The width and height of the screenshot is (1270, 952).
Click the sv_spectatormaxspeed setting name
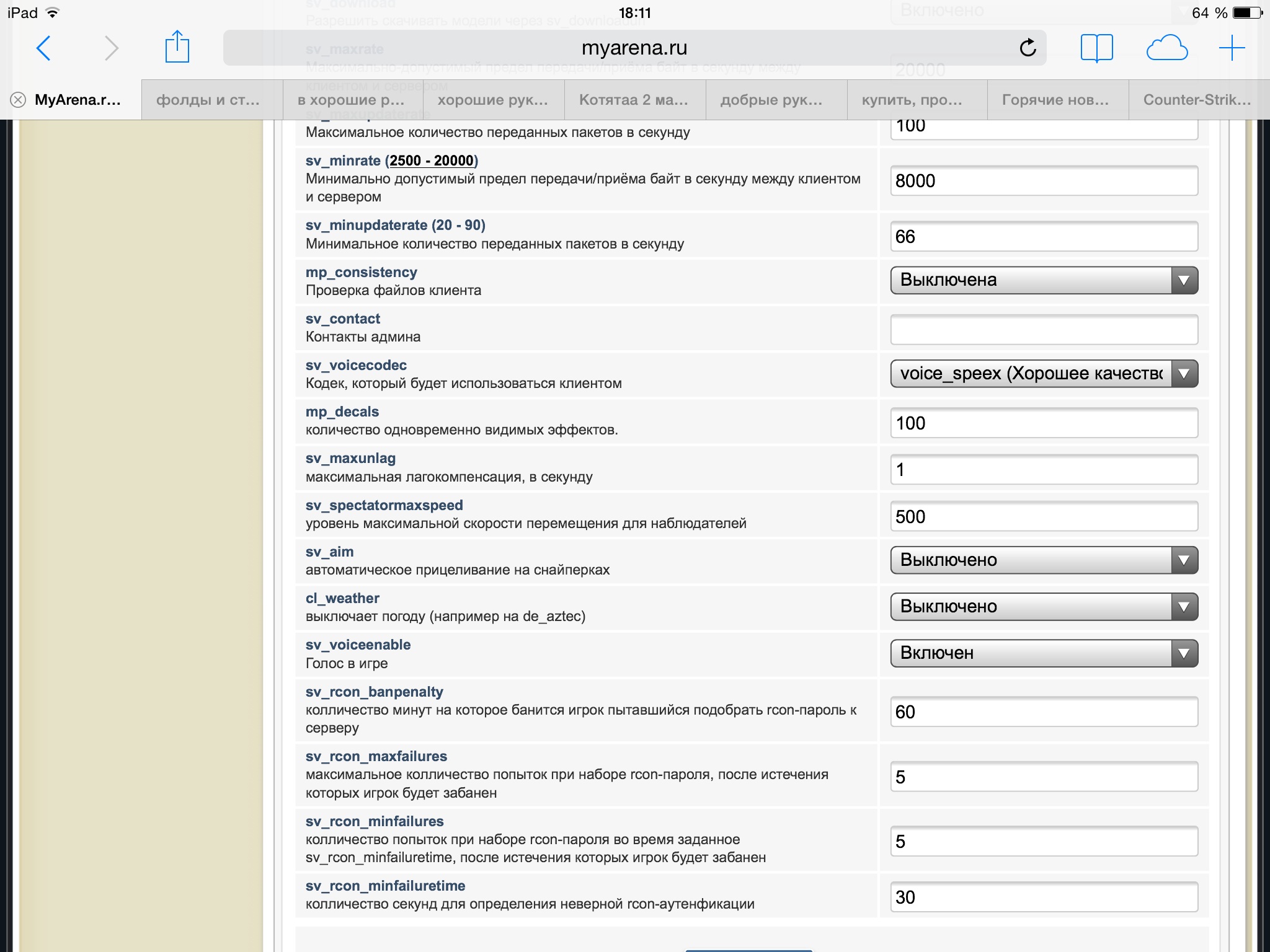click(x=384, y=505)
